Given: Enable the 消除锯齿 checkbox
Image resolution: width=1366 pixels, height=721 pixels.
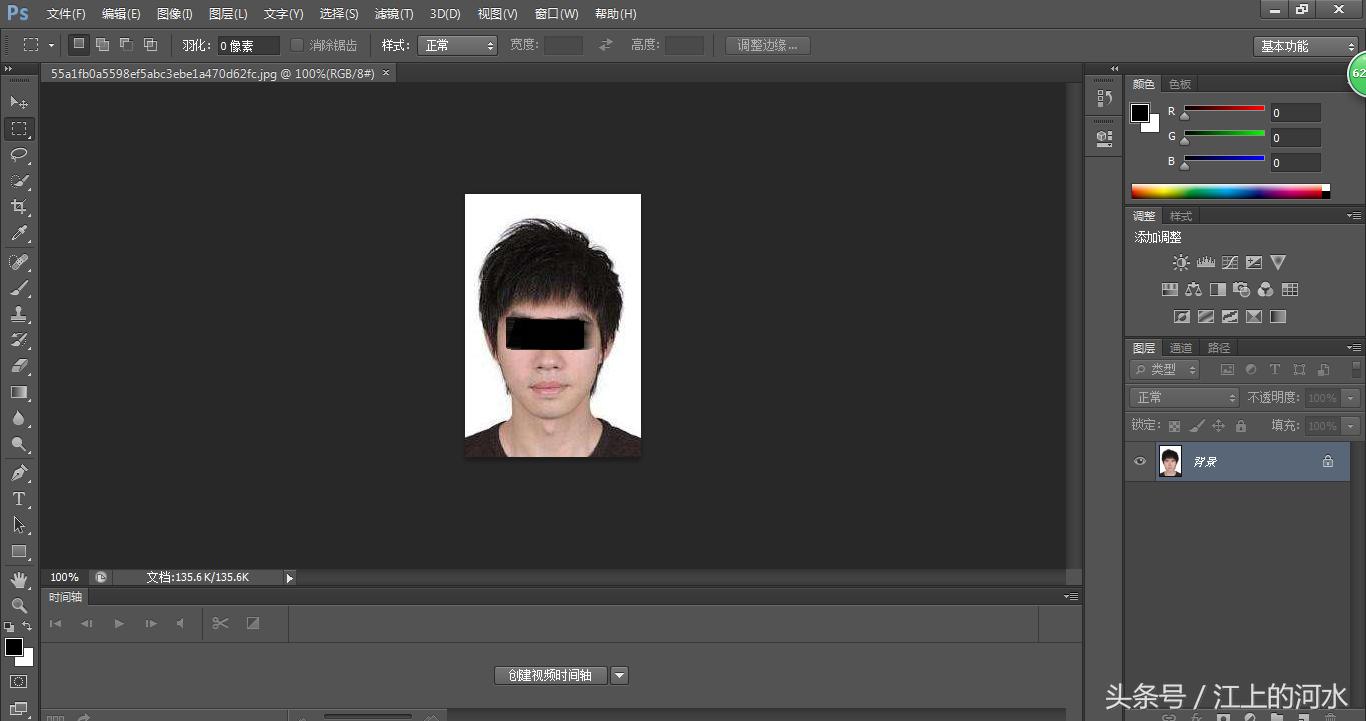Looking at the screenshot, I should tap(296, 44).
